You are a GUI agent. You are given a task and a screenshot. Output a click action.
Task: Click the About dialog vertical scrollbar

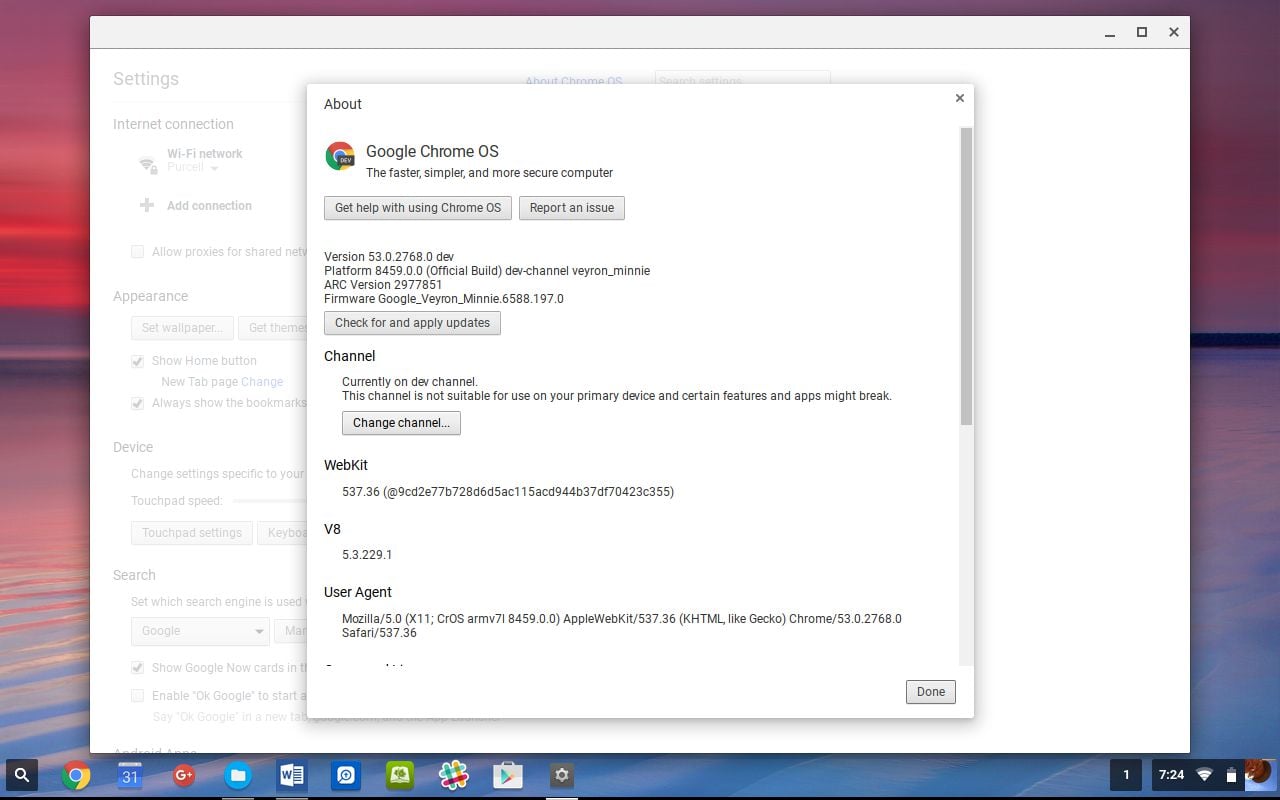(966, 277)
